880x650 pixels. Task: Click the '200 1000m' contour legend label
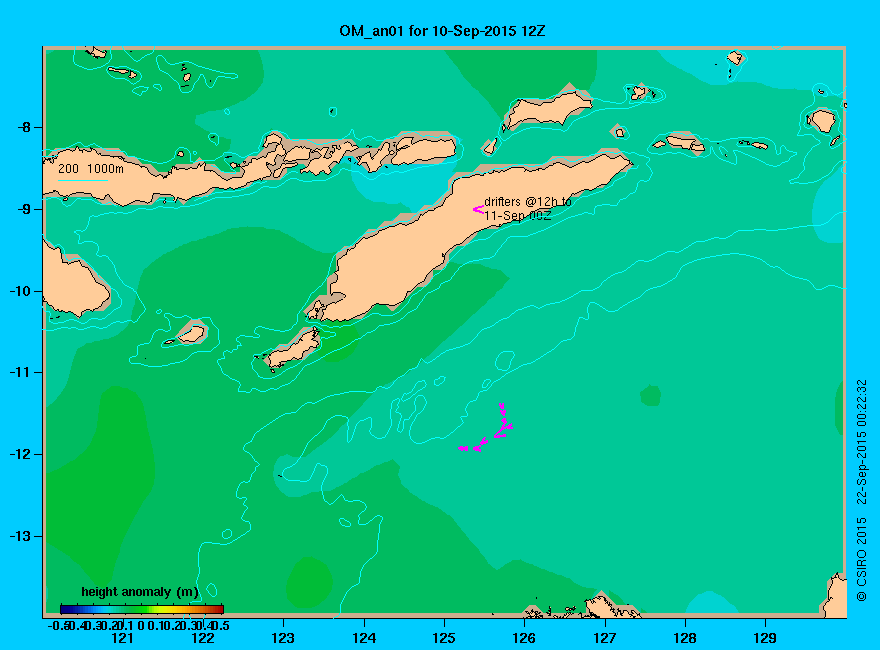coord(91,168)
